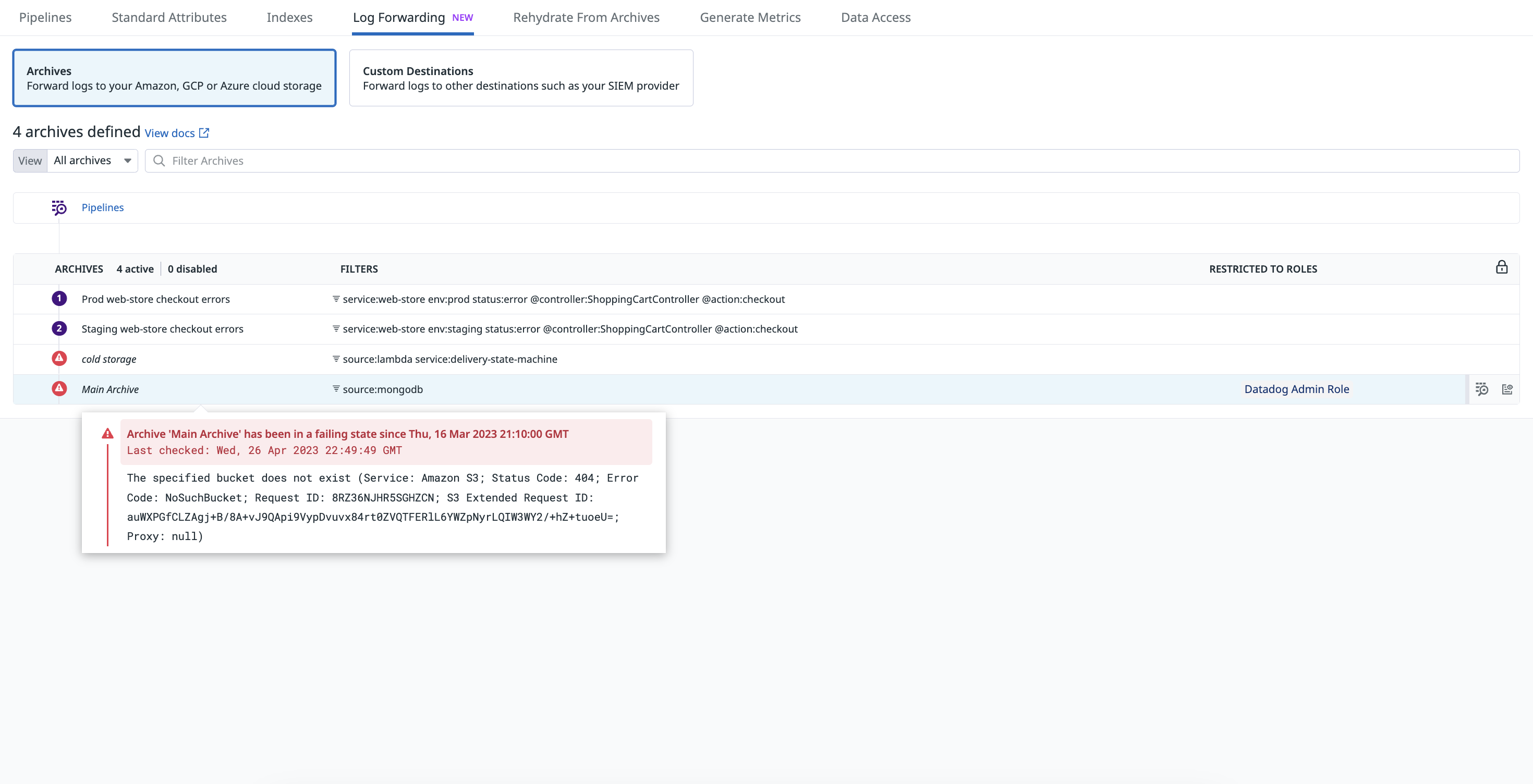Click the Pipelines link in the list
Viewport: 1533px width, 784px height.
point(102,207)
